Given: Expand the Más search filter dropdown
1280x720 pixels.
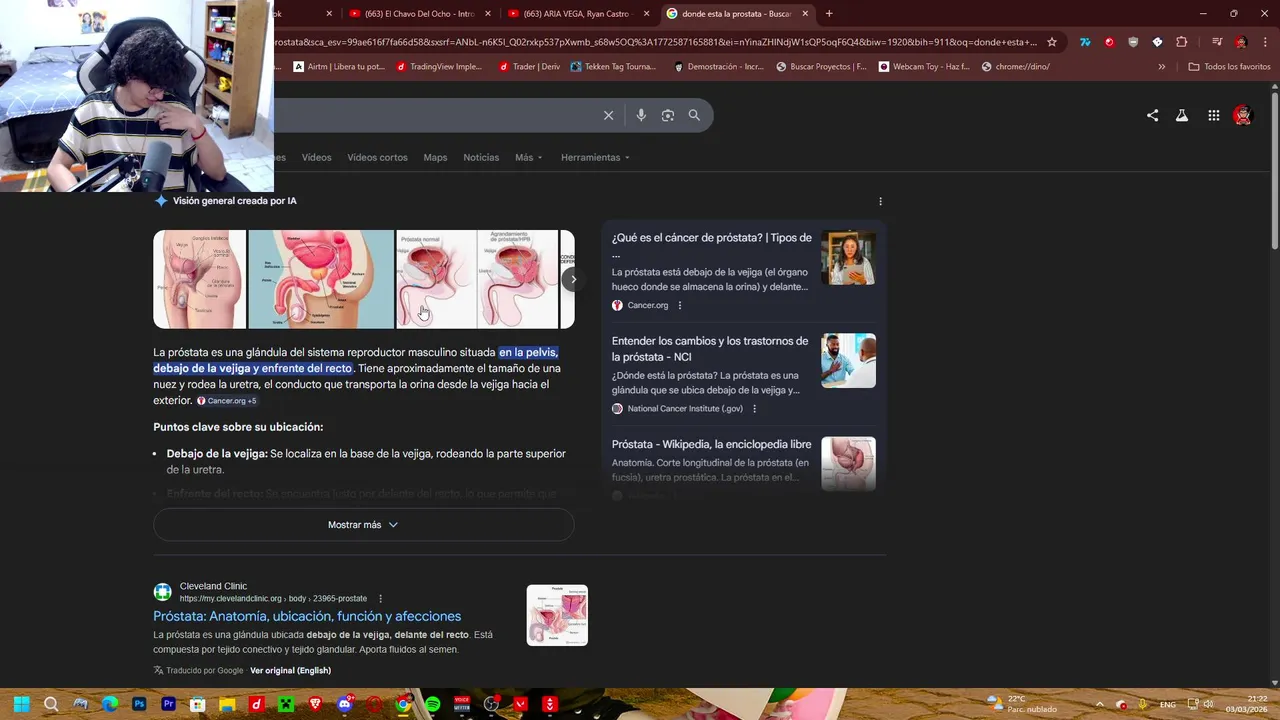Looking at the screenshot, I should [x=529, y=157].
